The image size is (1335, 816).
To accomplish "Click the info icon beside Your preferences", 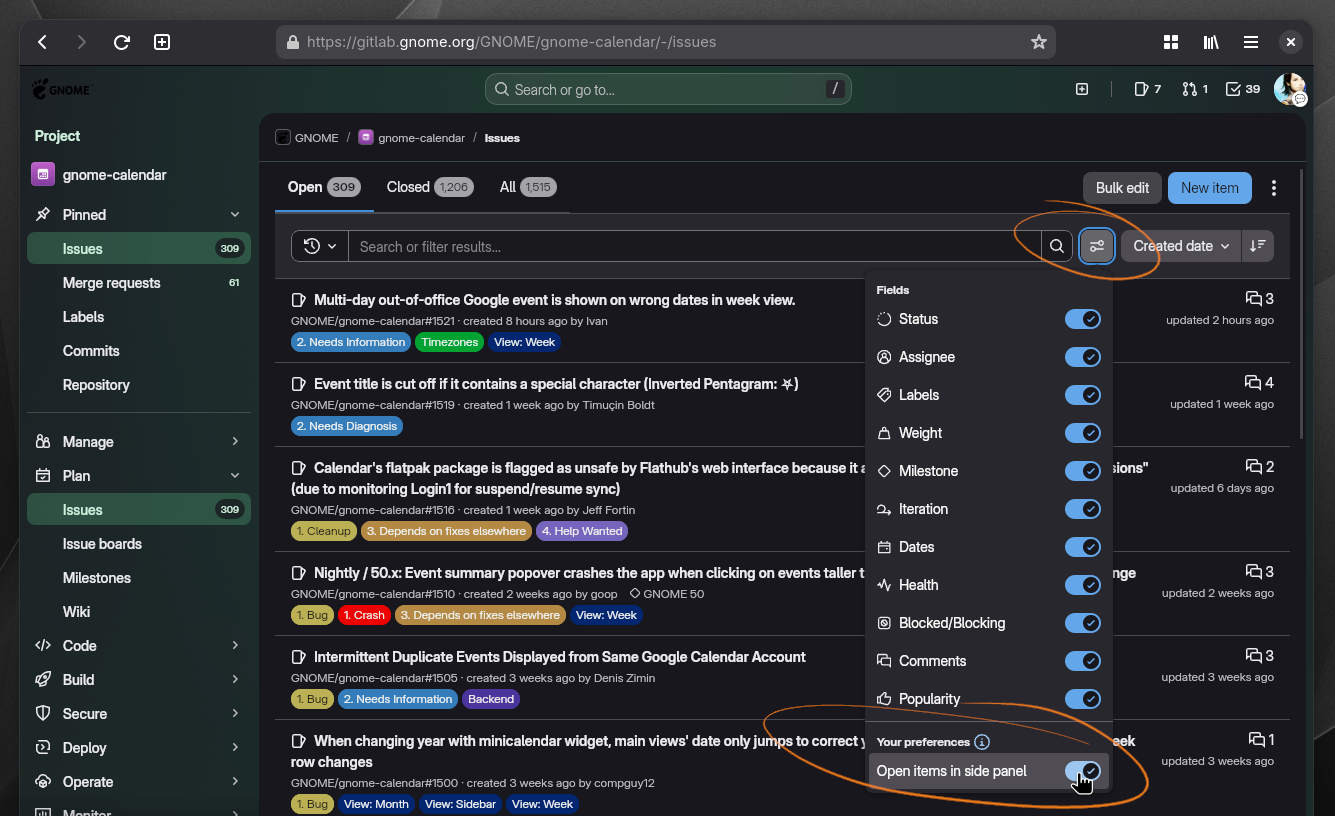I will pyautogui.click(x=982, y=742).
